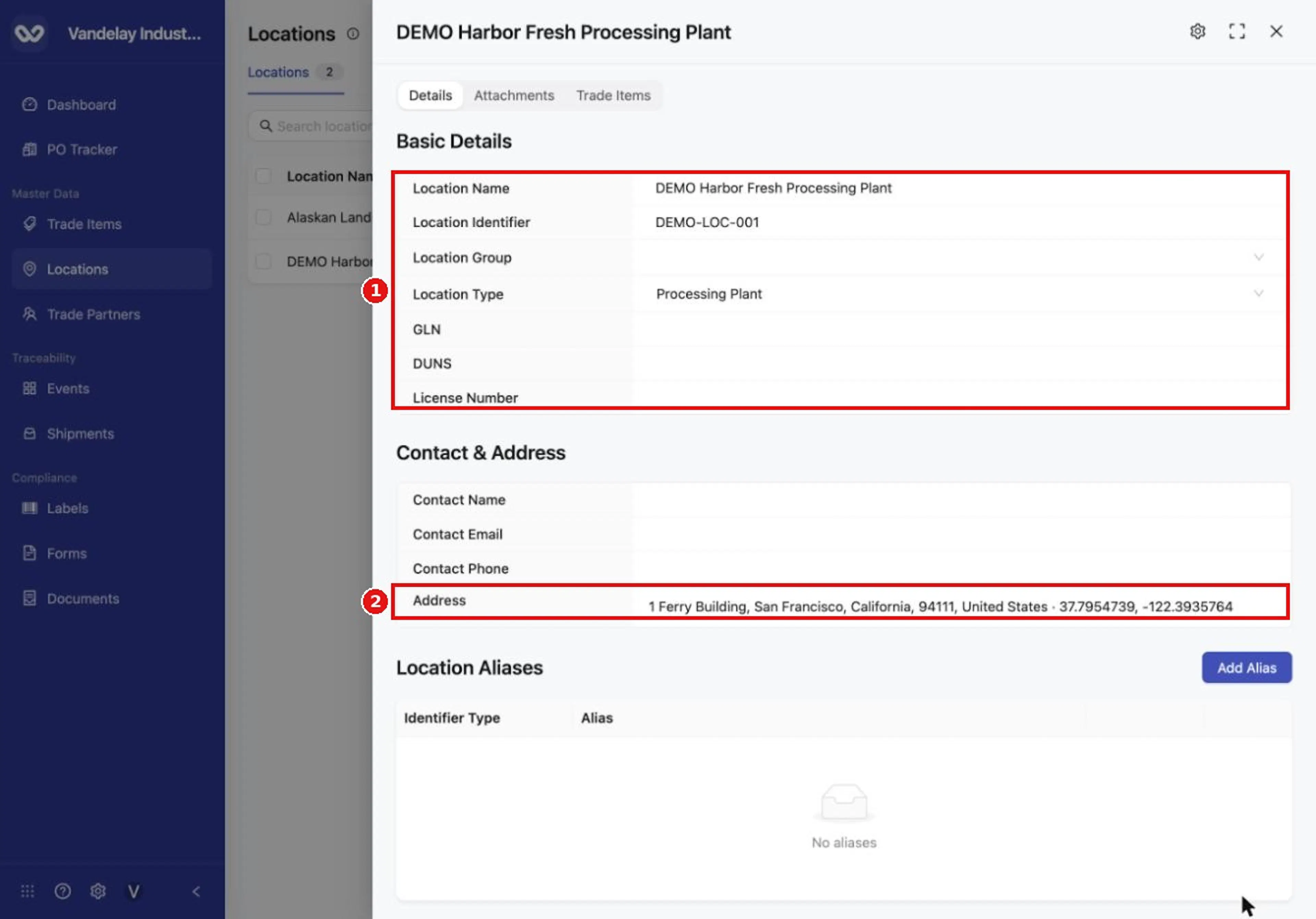Open the panel settings gear icon
The height and width of the screenshot is (919, 1316).
coord(1197,32)
